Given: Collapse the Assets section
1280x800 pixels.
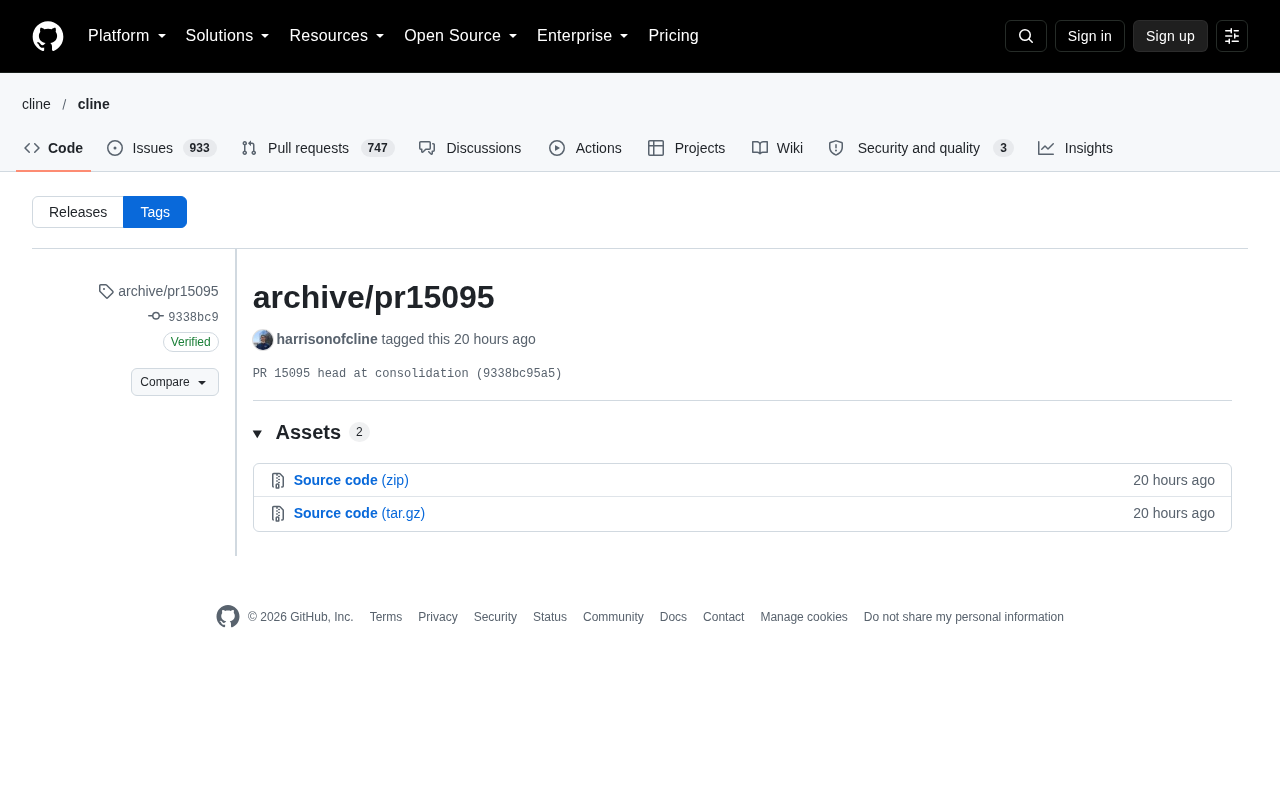Looking at the screenshot, I should click(x=311, y=432).
